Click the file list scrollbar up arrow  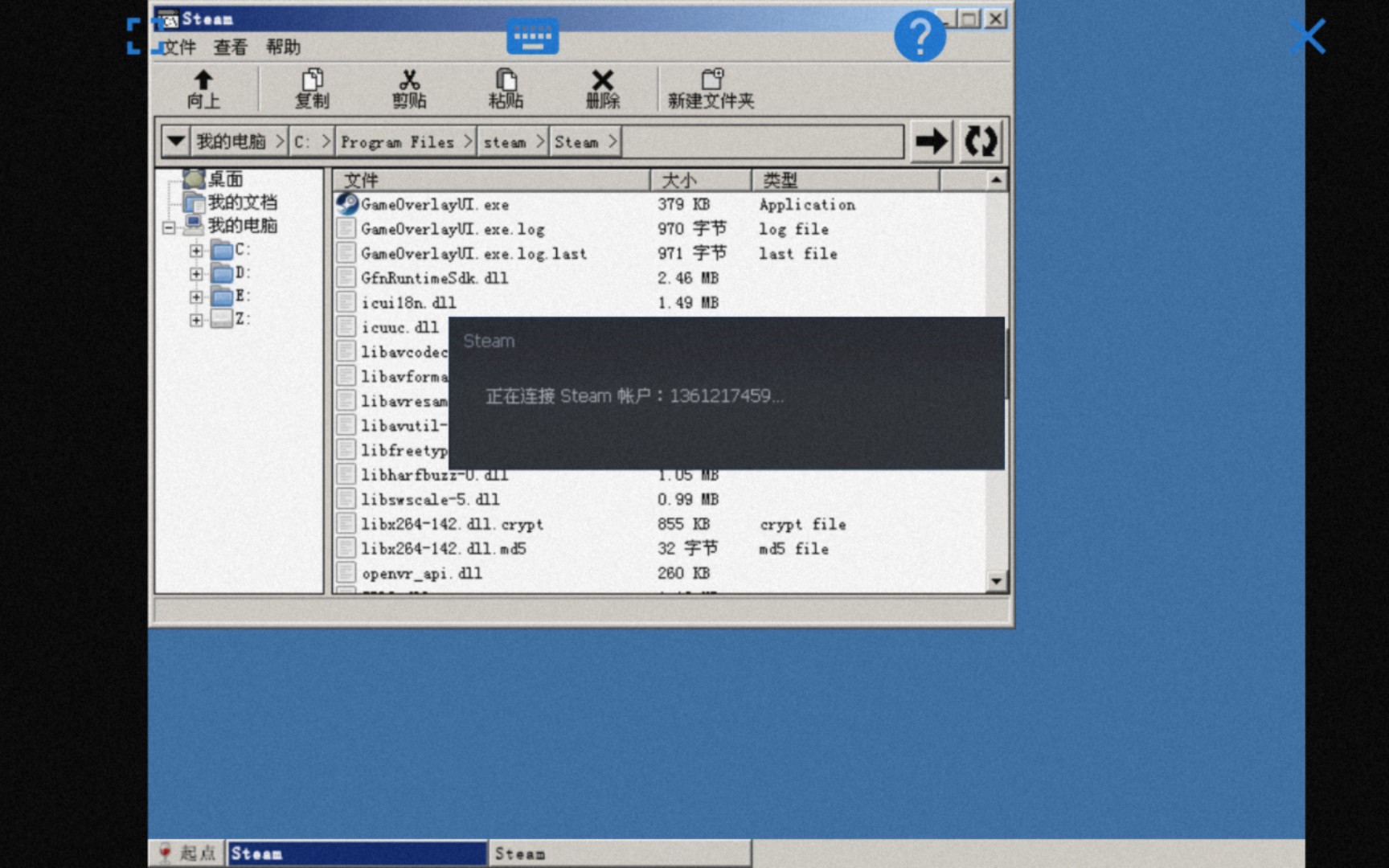[x=997, y=180]
